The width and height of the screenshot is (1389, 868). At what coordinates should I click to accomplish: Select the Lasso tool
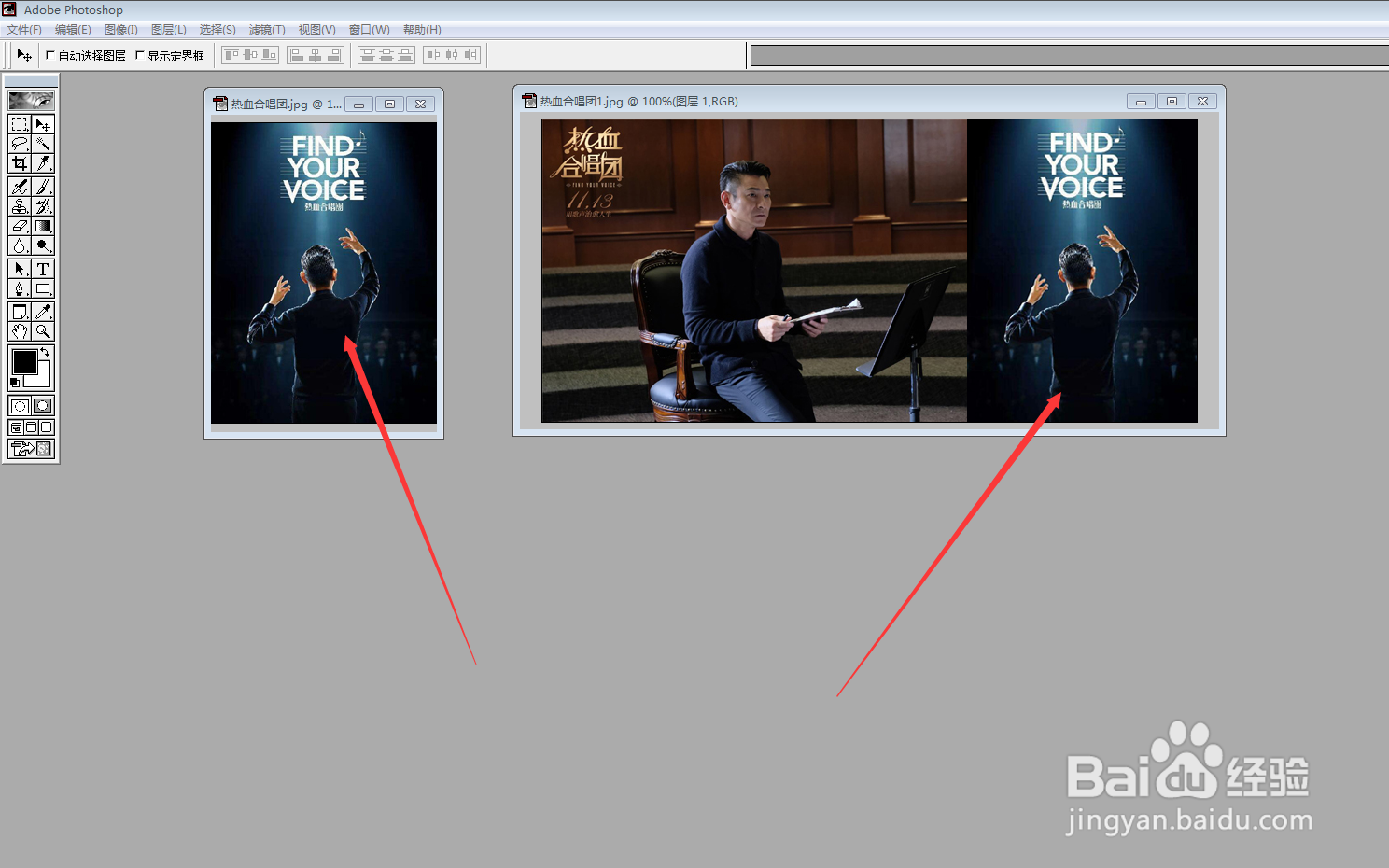click(20, 144)
